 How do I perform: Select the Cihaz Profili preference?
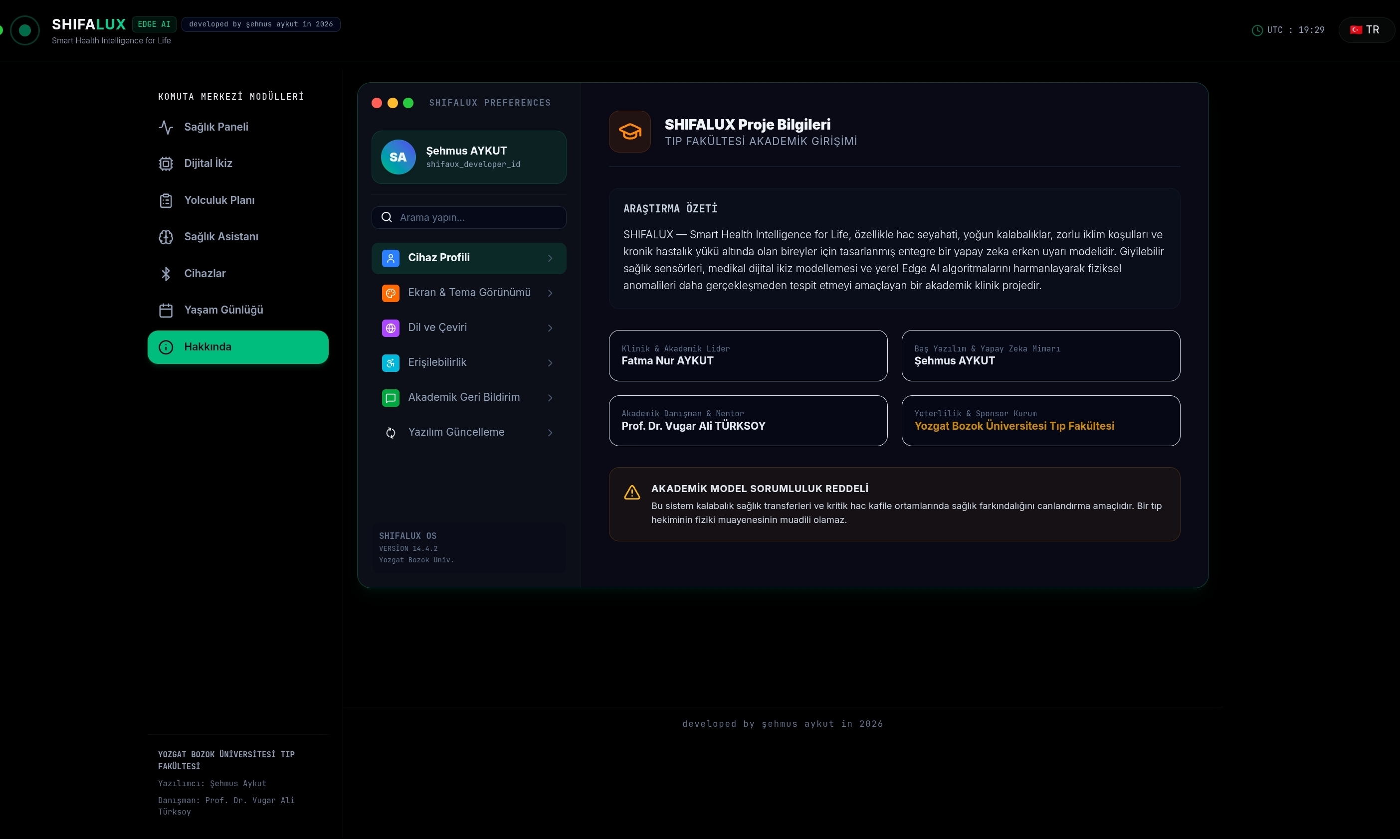469,258
